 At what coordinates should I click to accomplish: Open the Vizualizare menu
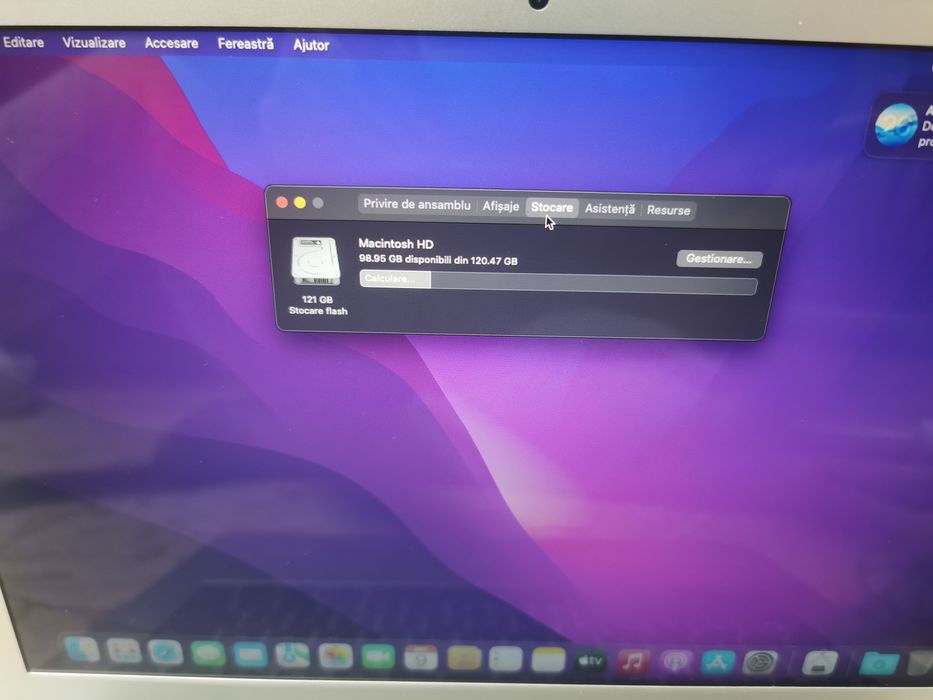93,43
